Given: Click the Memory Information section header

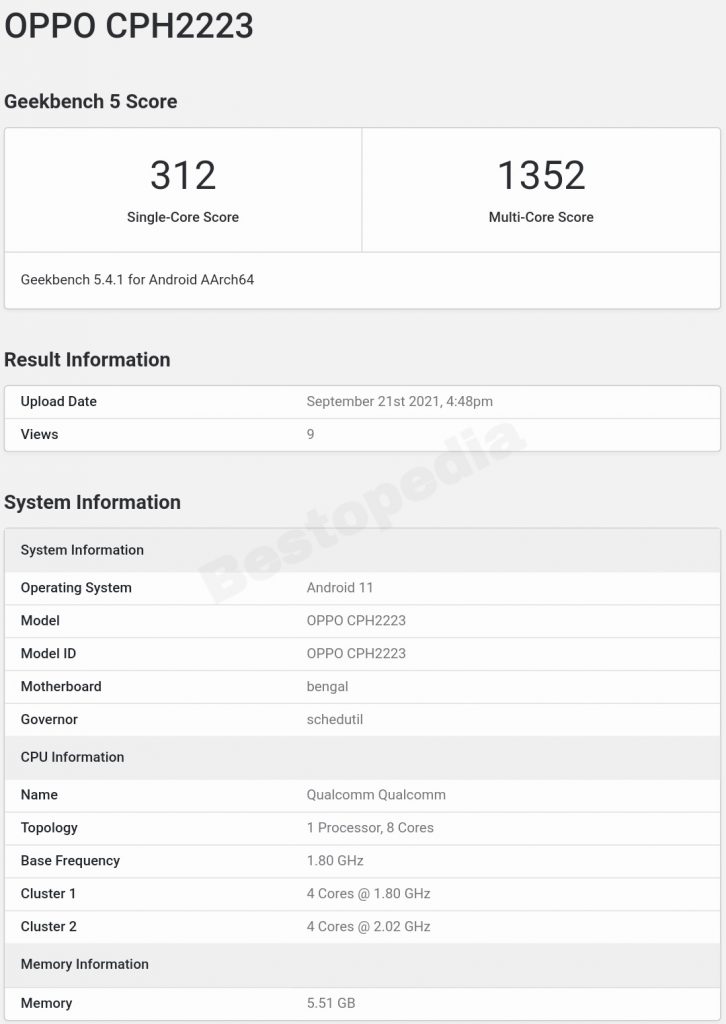Looking at the screenshot, I should [x=85, y=964].
